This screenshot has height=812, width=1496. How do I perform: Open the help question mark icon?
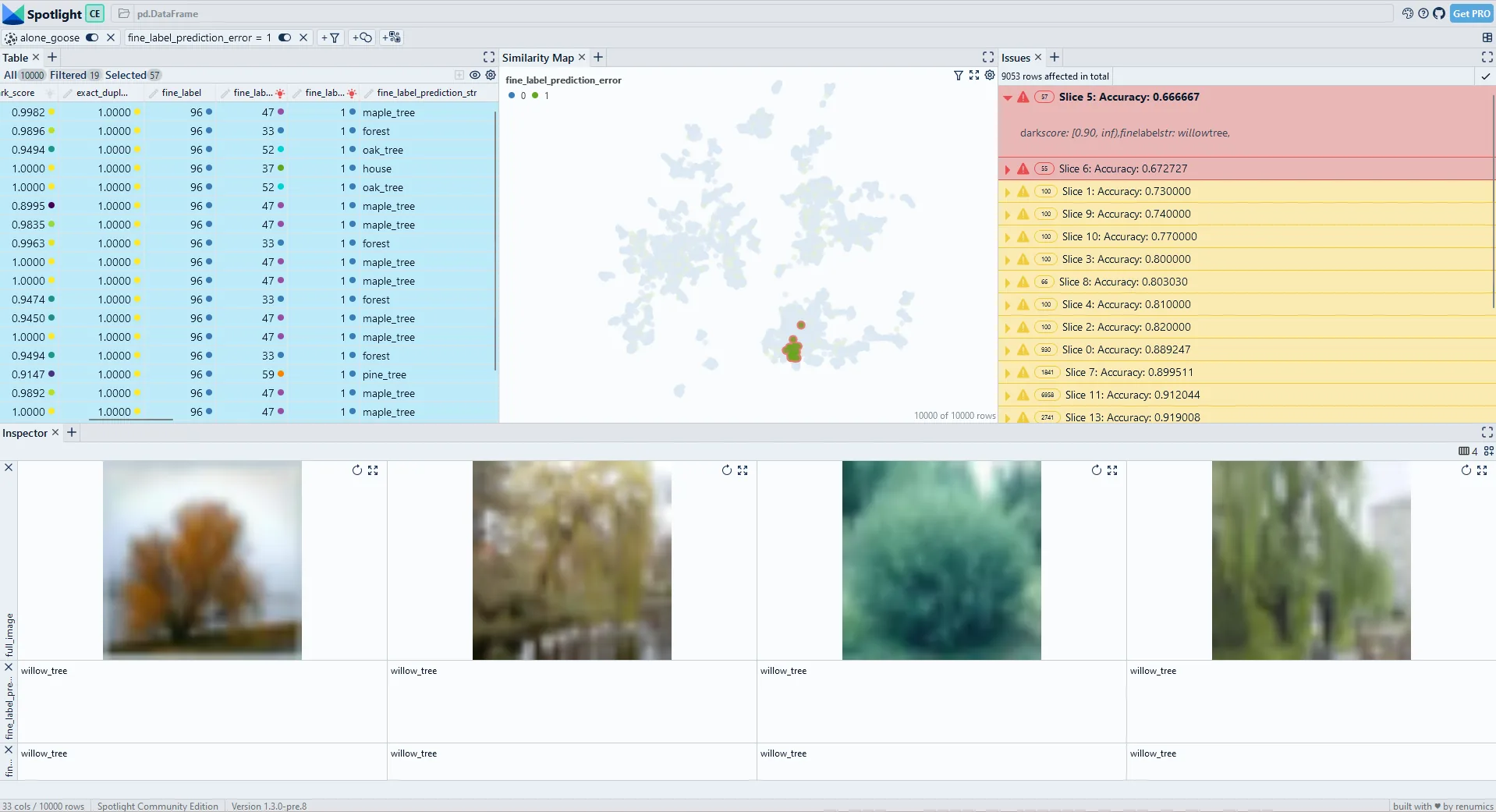[x=1423, y=13]
